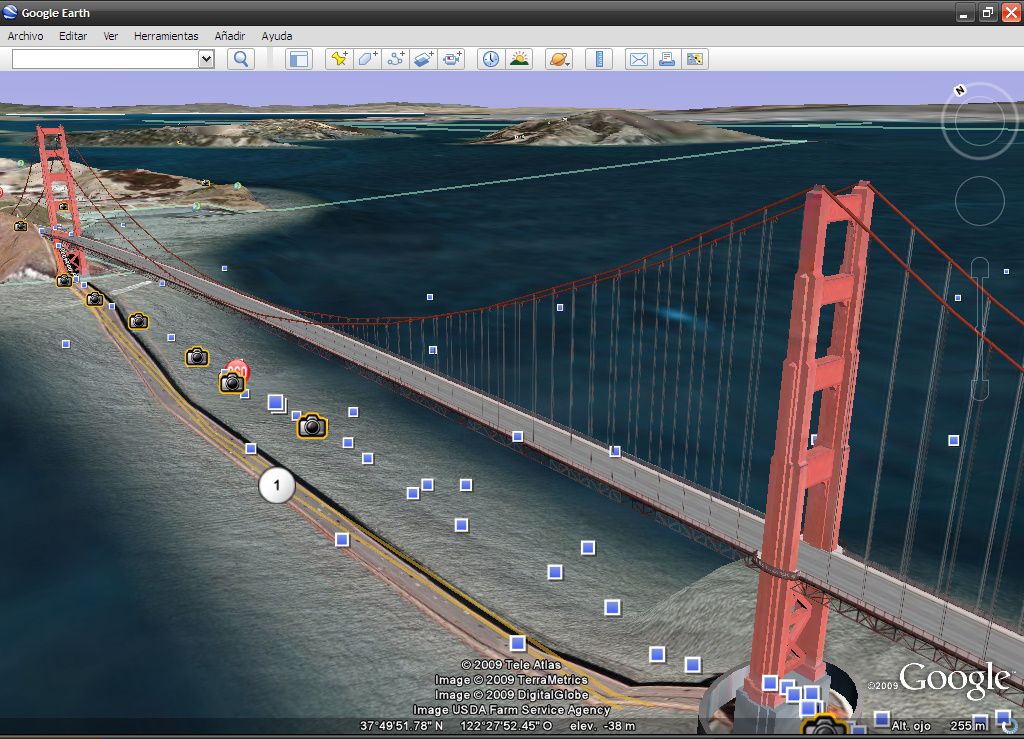The height and width of the screenshot is (739, 1024).
Task: Select the add image overlay tool
Action: click(423, 59)
